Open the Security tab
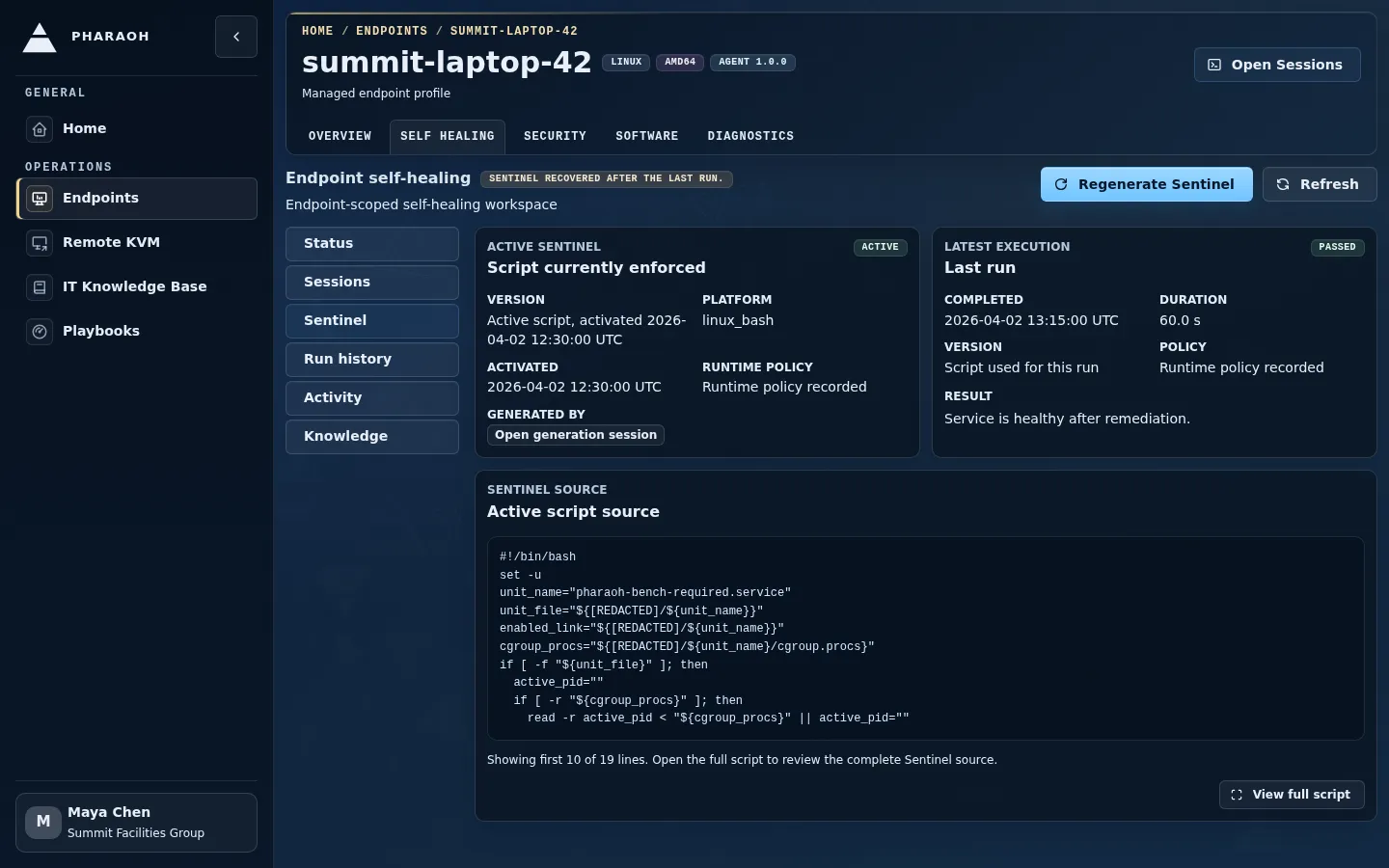The height and width of the screenshot is (868, 1389). point(555,137)
